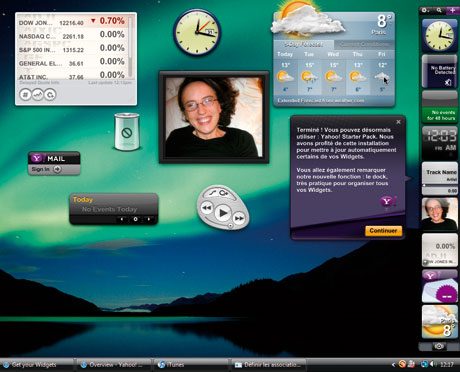Click the taskbar clock showing 12:17

(447, 365)
